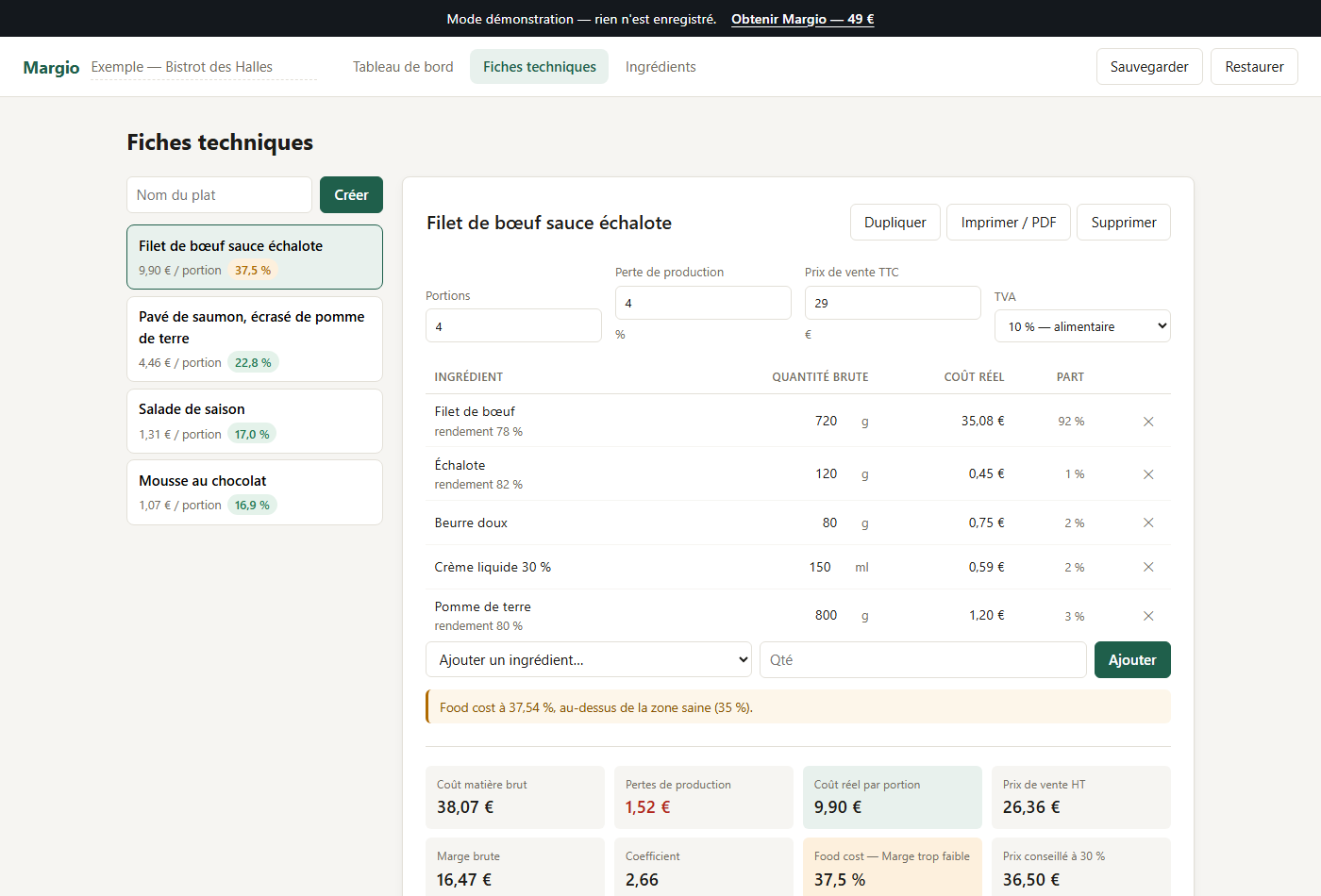Click the Prix de vente HT value
1321x896 pixels.
(1031, 807)
